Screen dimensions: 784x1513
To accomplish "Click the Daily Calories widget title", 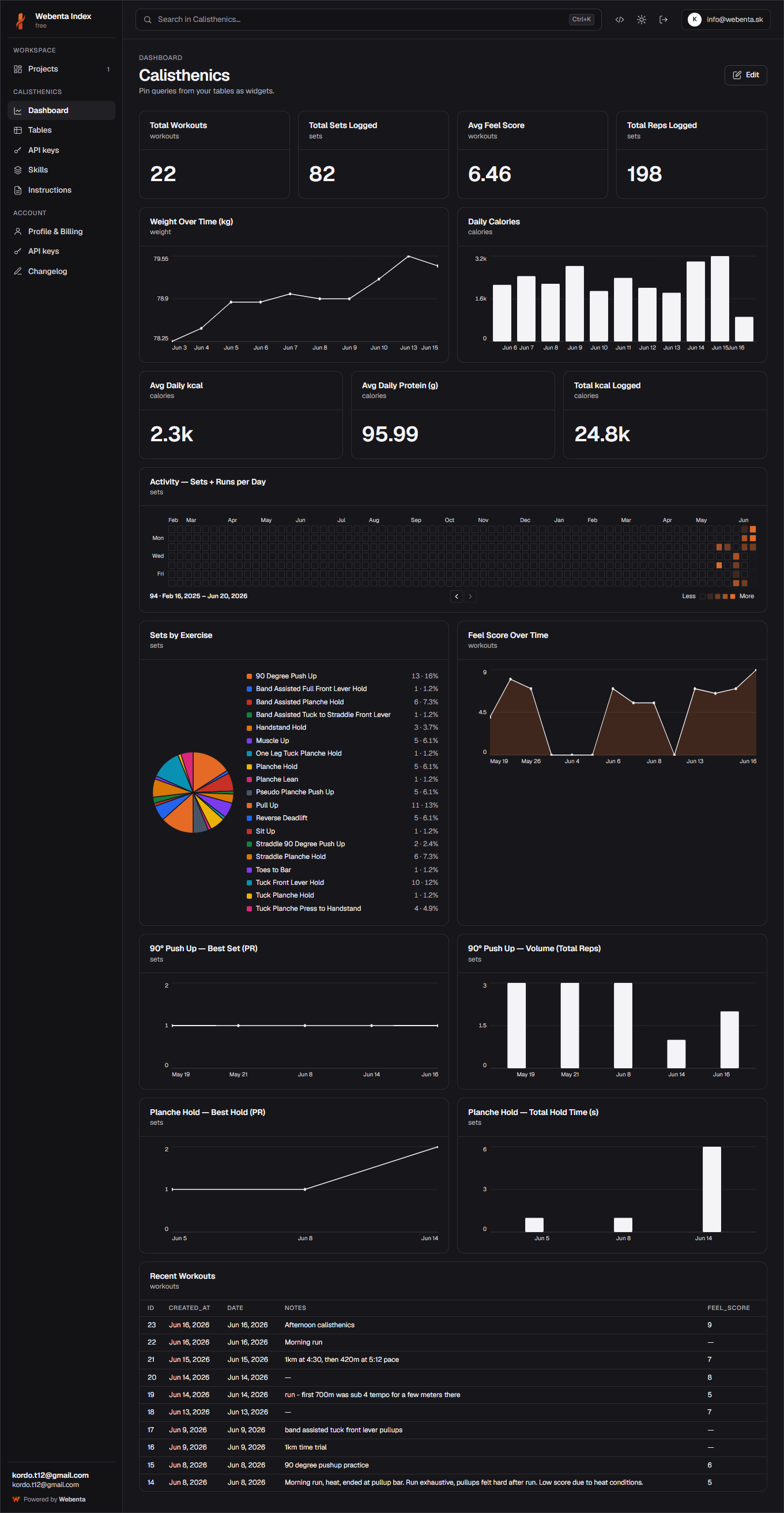I will pyautogui.click(x=494, y=221).
